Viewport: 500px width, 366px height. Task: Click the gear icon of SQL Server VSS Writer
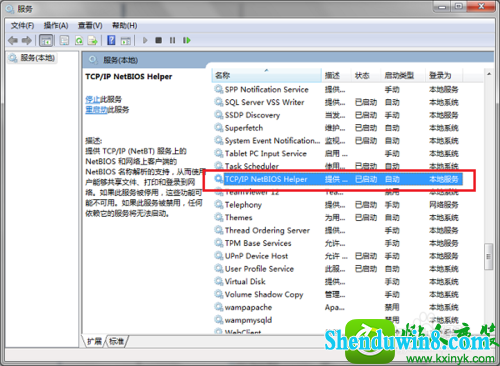(x=219, y=102)
